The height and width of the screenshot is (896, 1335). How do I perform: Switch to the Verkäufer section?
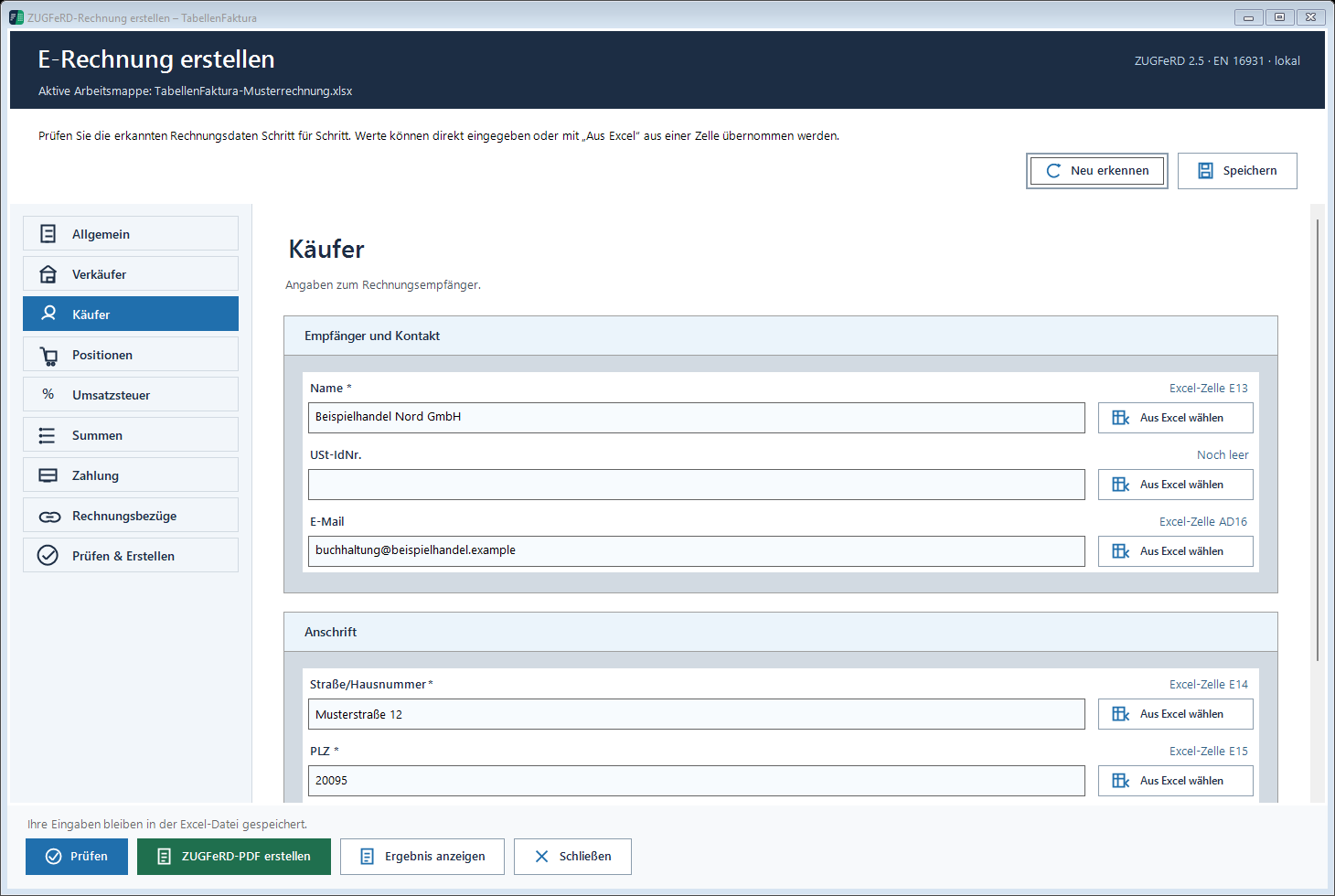(131, 273)
